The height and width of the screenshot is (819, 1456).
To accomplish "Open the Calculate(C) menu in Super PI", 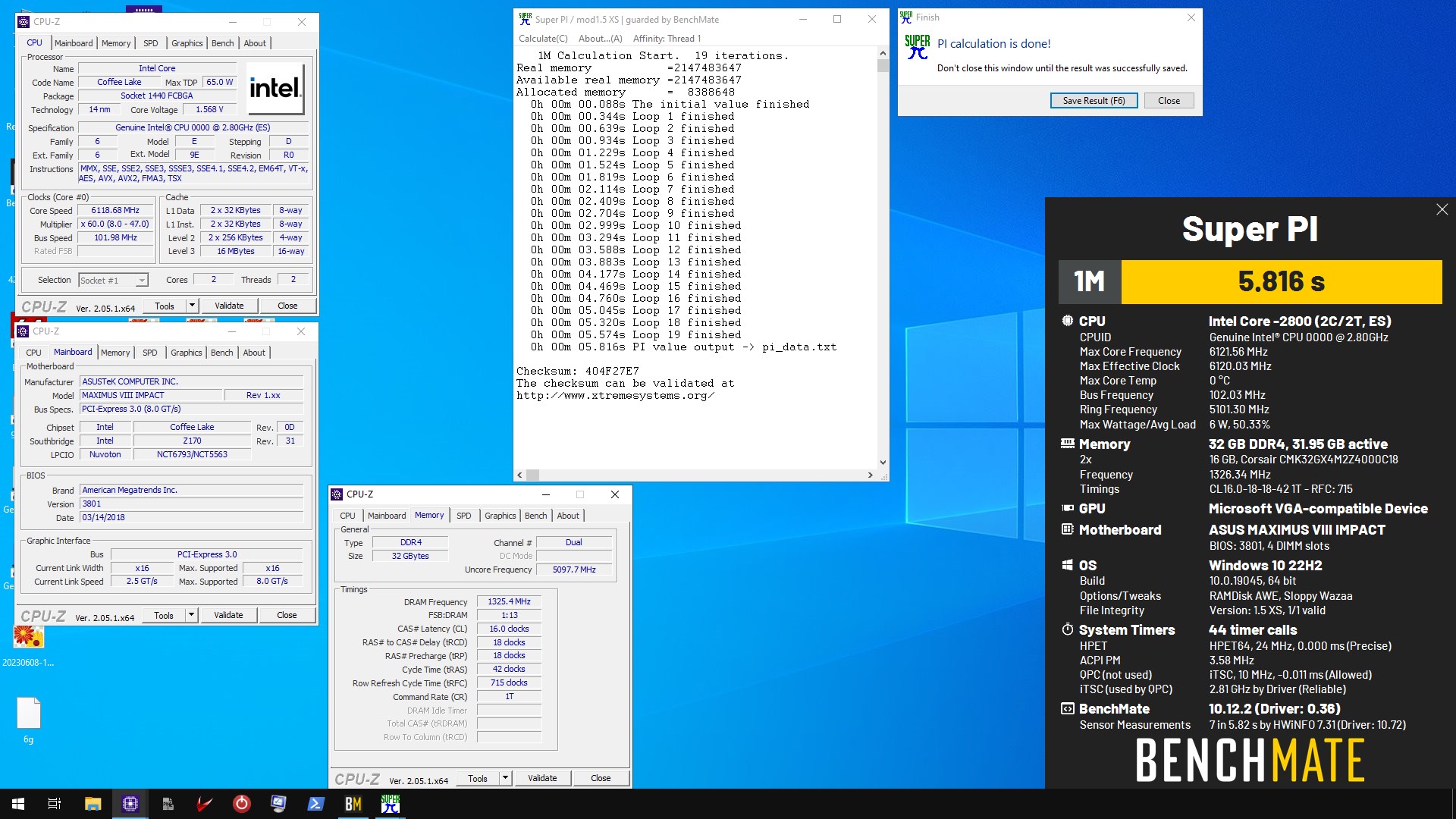I will 543,39.
